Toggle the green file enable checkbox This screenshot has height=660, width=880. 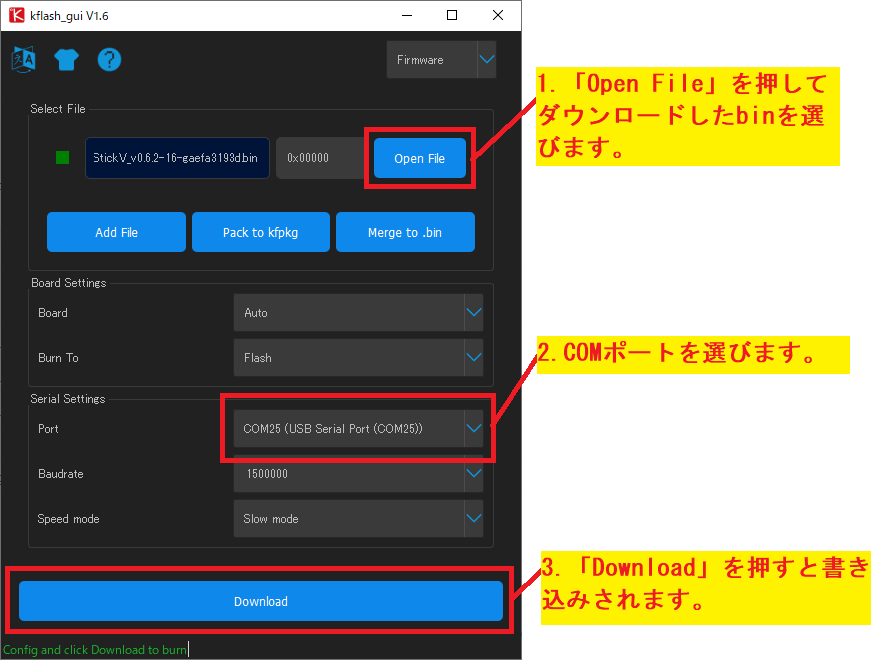coord(62,158)
